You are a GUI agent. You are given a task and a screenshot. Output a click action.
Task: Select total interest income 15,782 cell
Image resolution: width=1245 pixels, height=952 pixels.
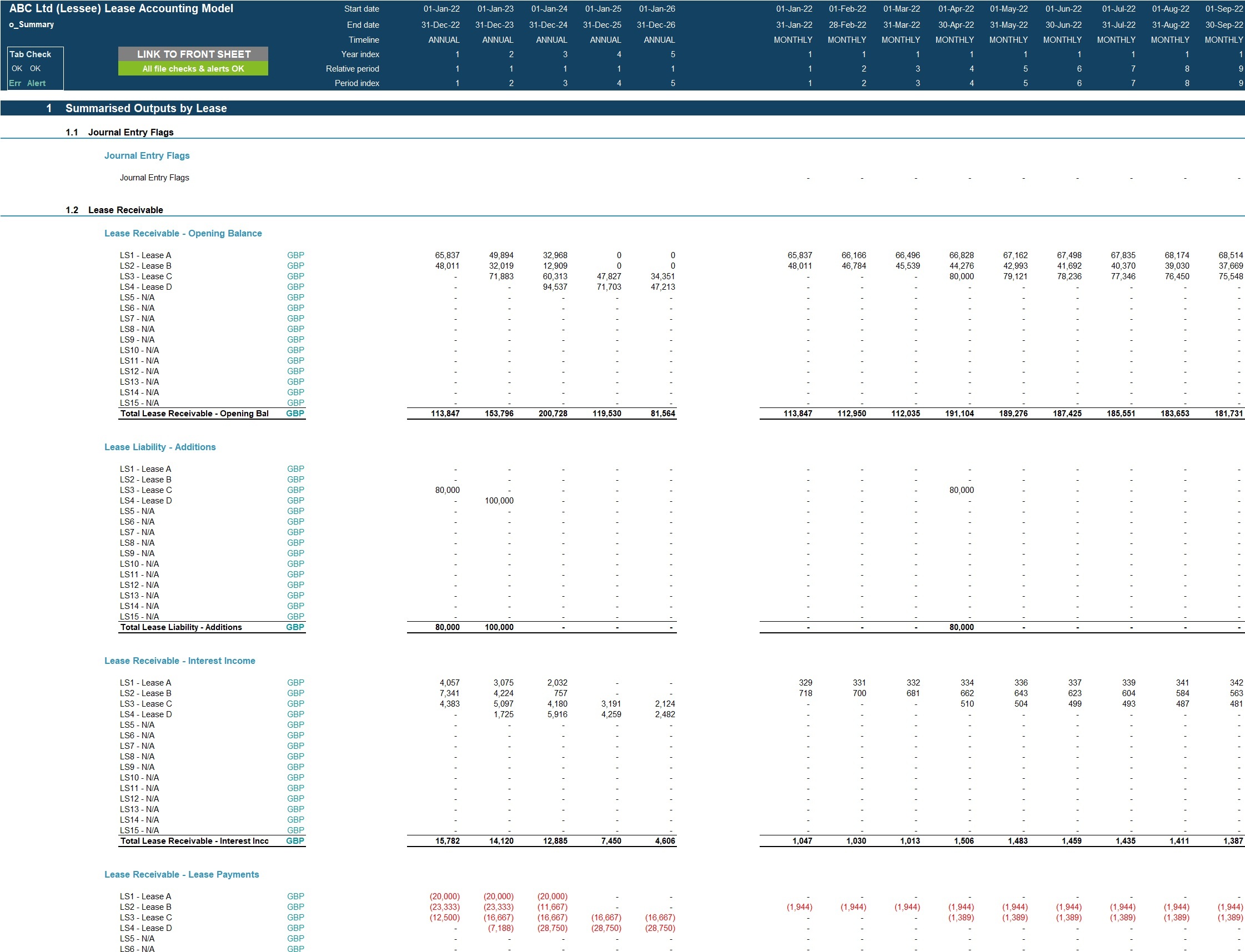coord(448,840)
